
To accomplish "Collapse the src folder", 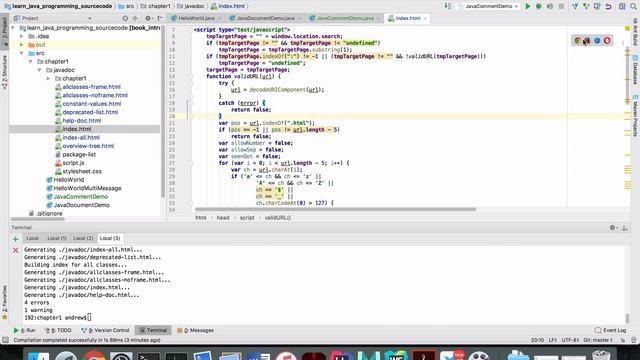I will pos(22,53).
